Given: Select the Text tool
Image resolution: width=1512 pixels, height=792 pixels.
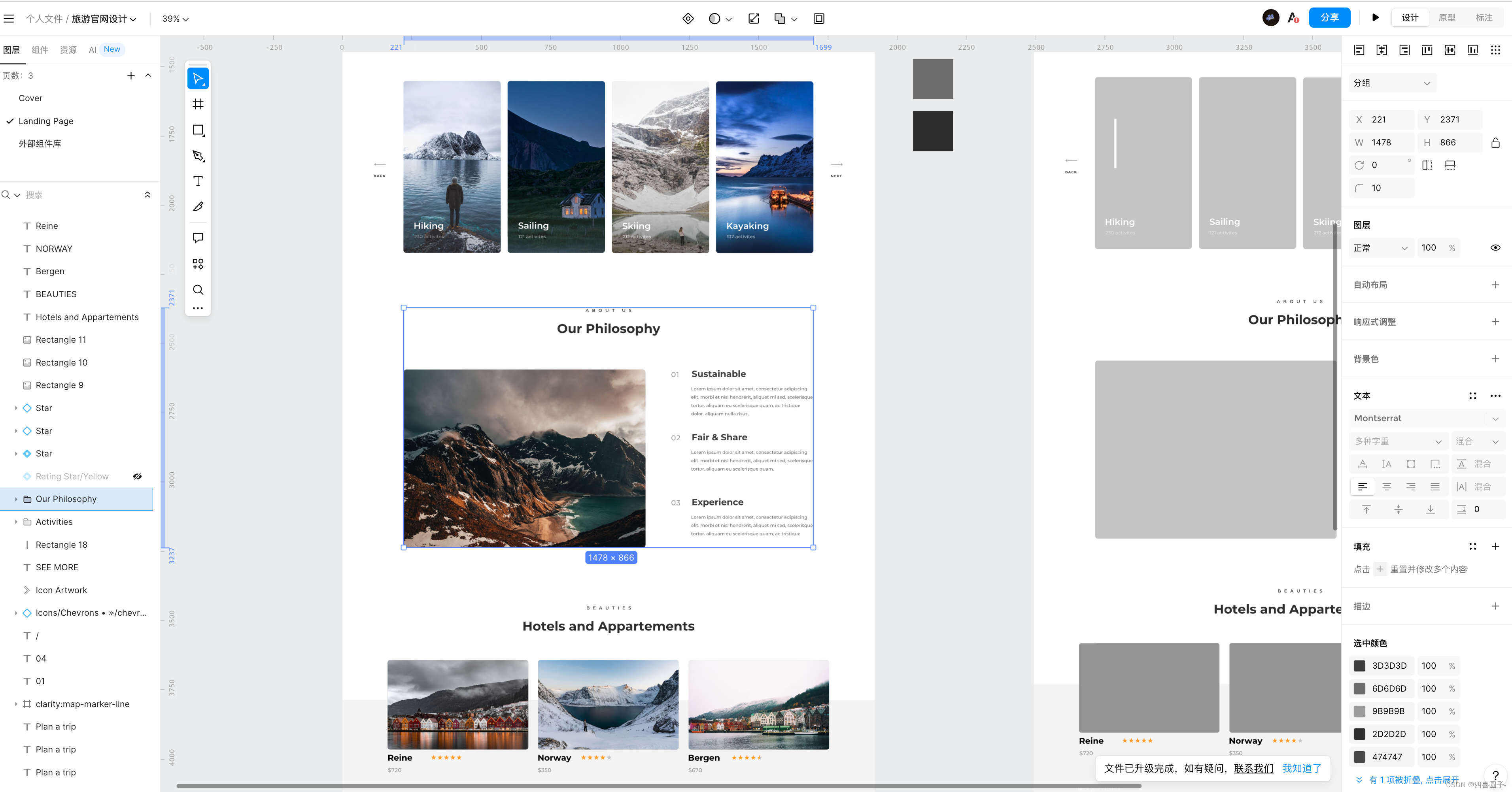Looking at the screenshot, I should [198, 181].
